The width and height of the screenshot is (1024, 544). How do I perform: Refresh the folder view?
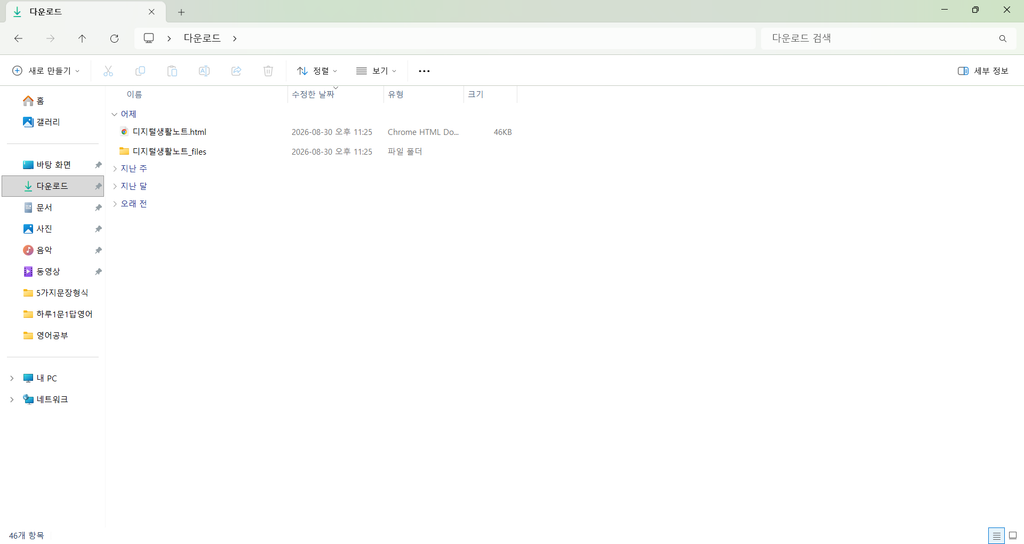[114, 39]
